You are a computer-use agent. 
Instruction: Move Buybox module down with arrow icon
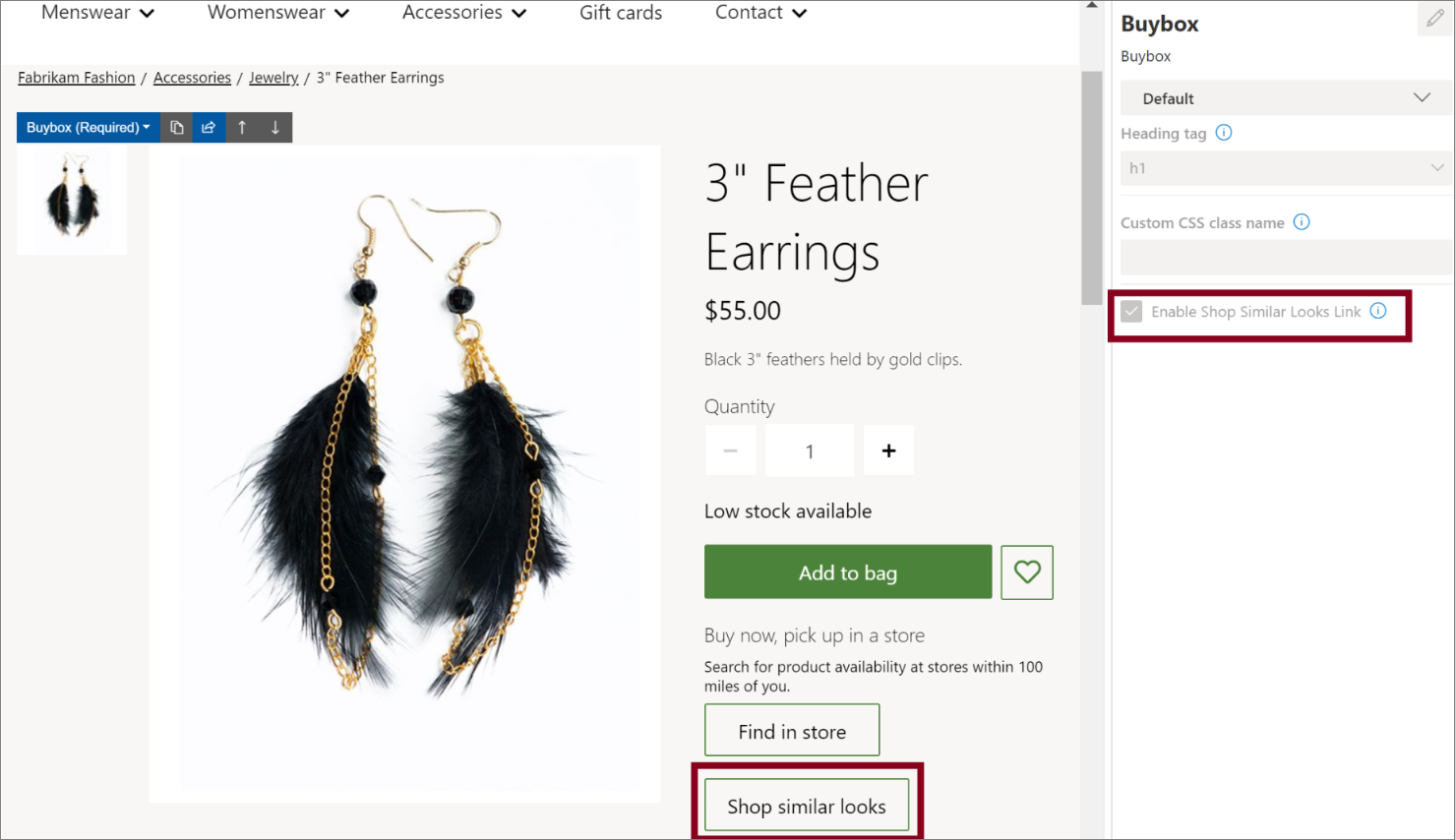click(275, 127)
